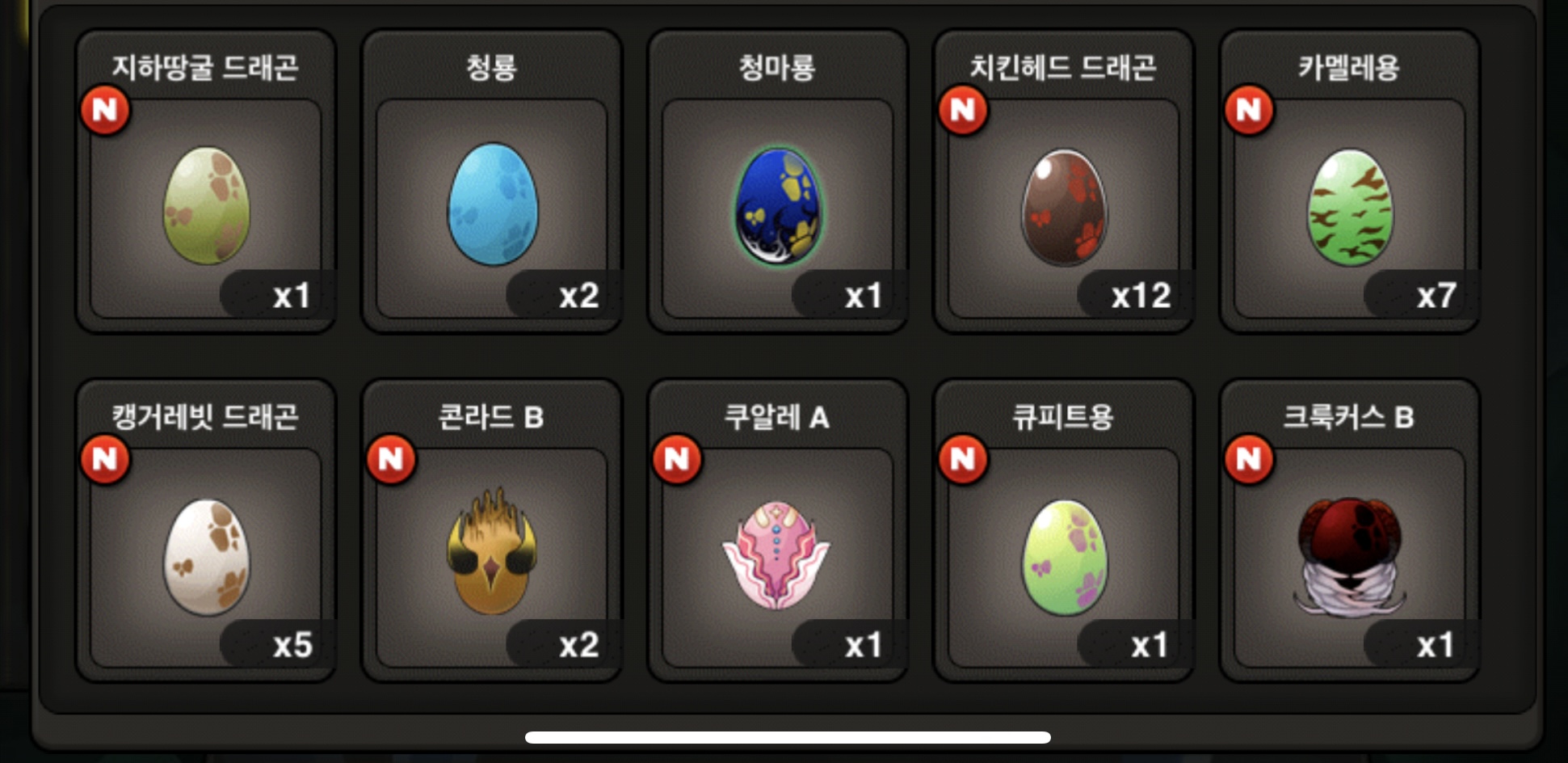Tap the white home indicator bar
1568x763 pixels.
point(788,737)
